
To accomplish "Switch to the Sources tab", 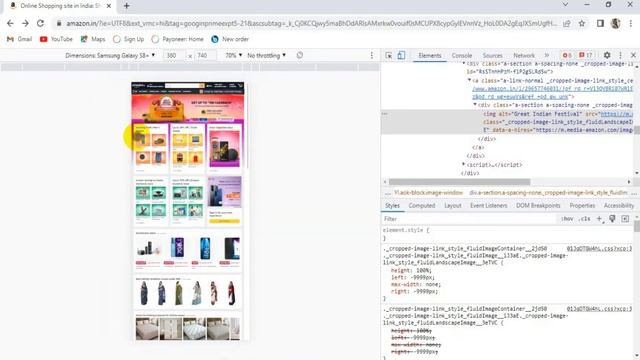I will (492, 56).
